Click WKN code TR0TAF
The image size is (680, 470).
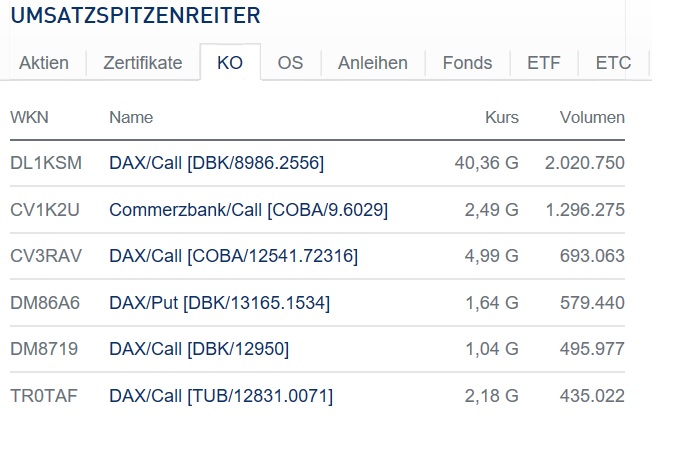[44, 396]
